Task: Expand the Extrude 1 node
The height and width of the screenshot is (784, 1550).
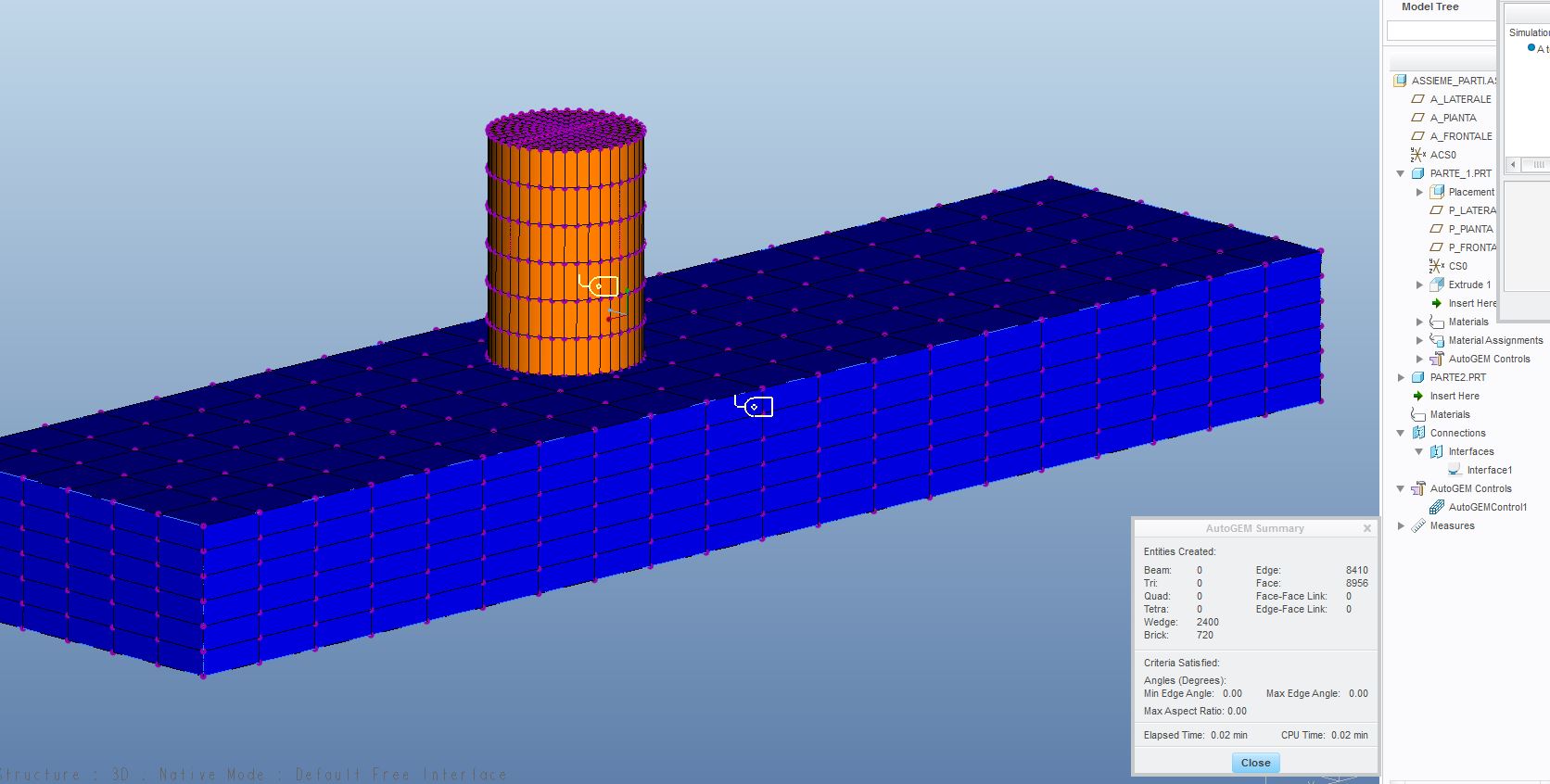Action: pyautogui.click(x=1419, y=285)
